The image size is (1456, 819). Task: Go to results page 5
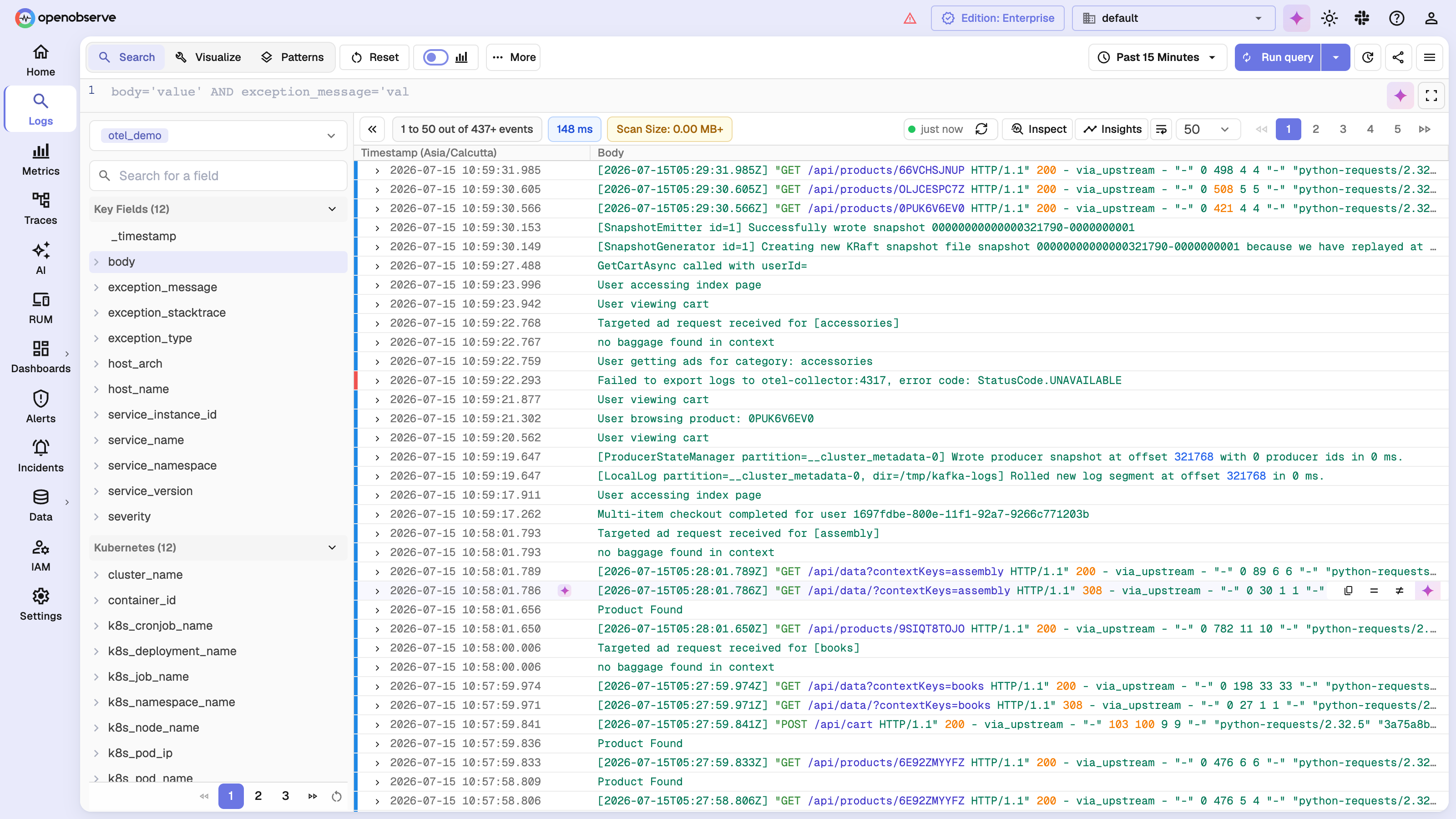pos(1397,129)
